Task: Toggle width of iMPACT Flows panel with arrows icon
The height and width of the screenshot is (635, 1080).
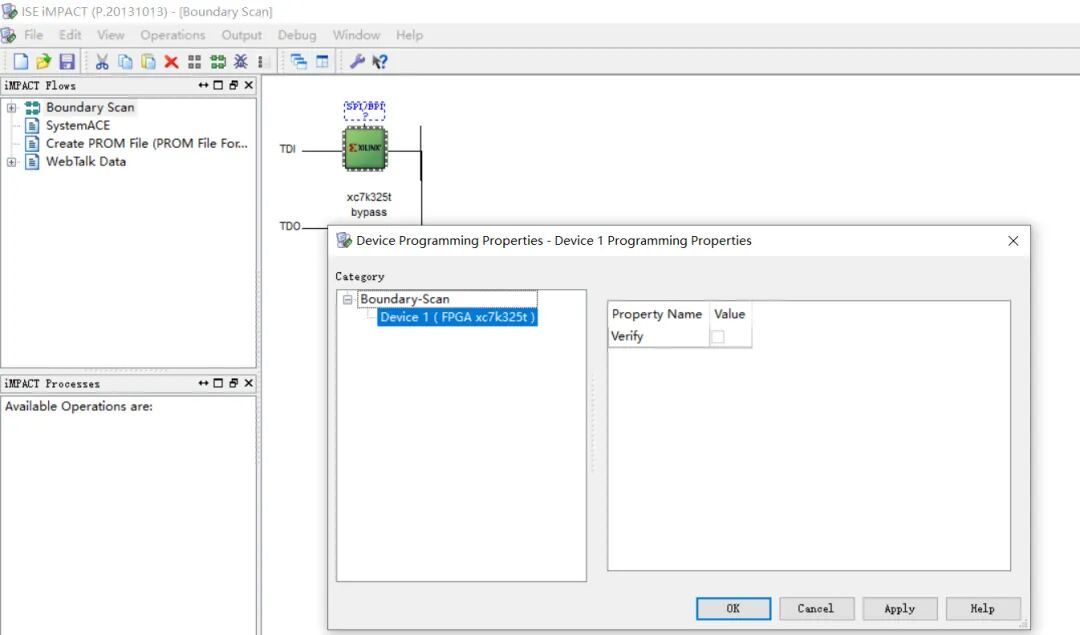Action: click(203, 85)
